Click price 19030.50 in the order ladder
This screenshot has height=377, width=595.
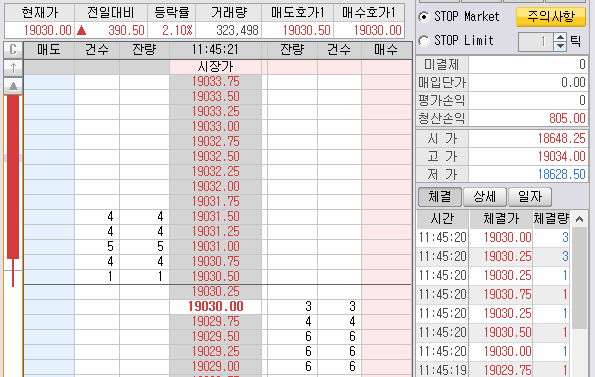[215, 276]
